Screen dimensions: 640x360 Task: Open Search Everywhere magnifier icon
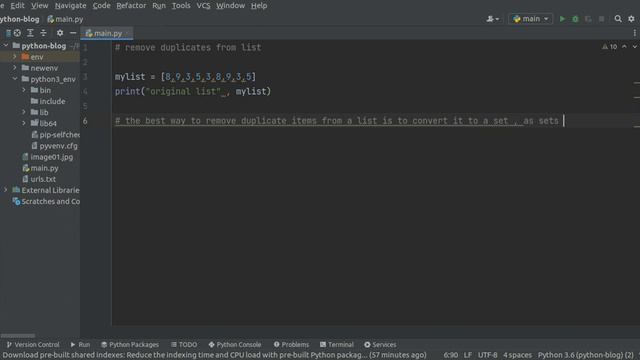[618, 19]
